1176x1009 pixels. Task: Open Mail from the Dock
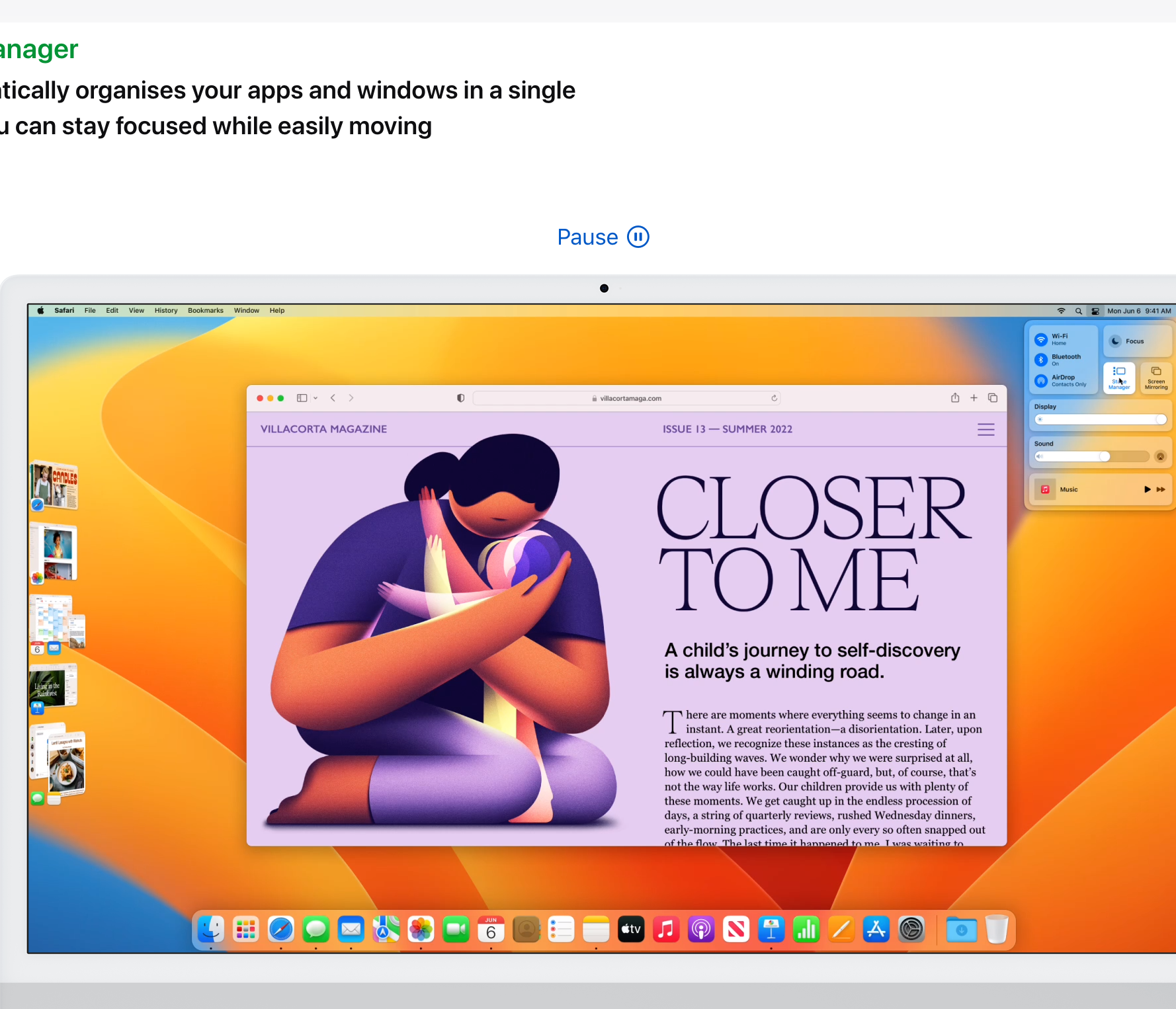[351, 930]
